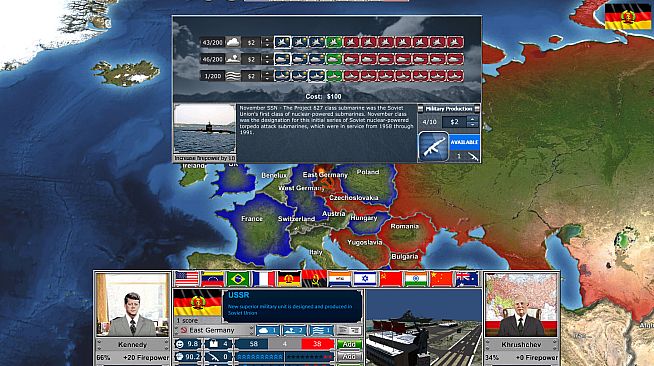Click the 58 / 4 / 38 influence bar

(285, 344)
